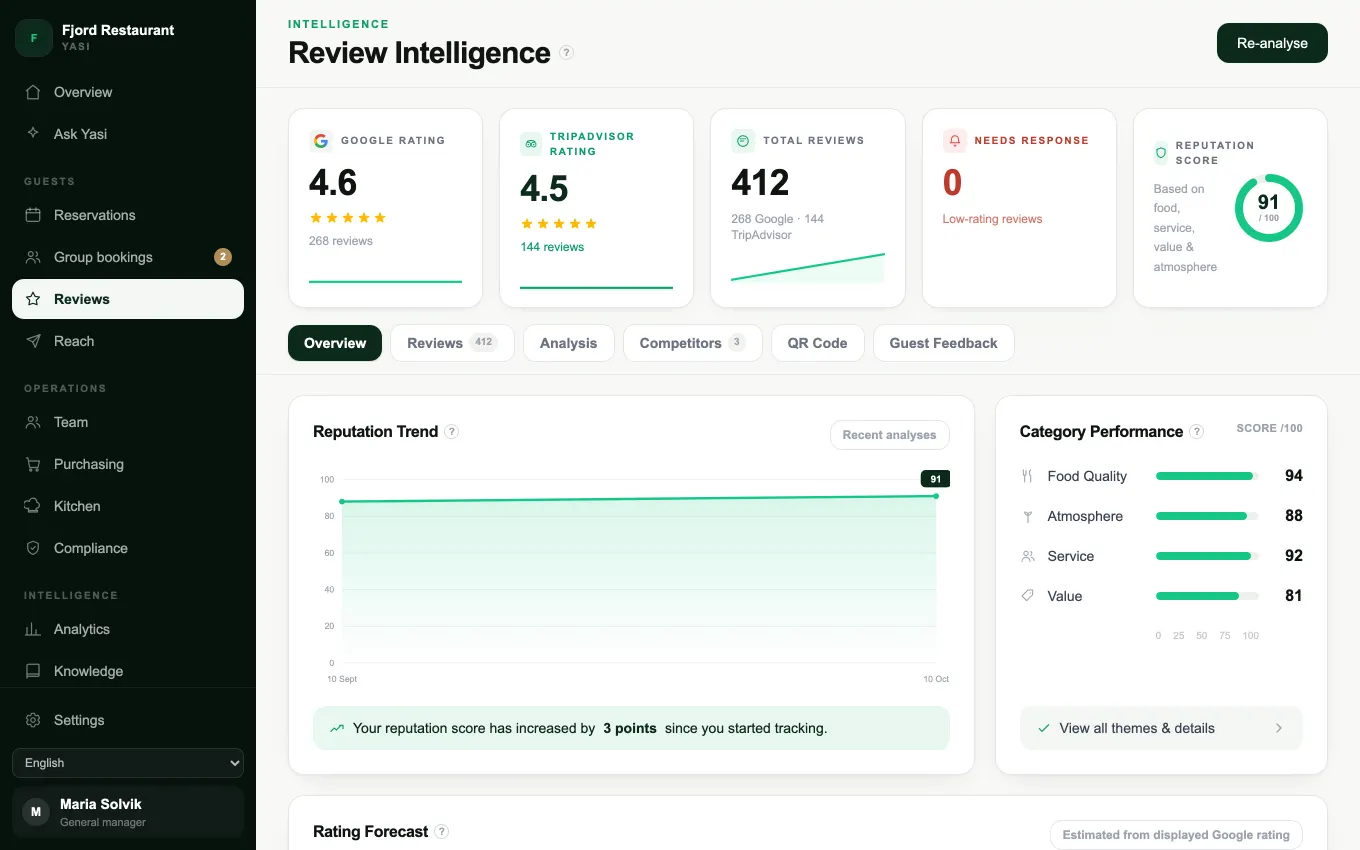
Task: Click the Reservations calendar icon
Action: [x=33, y=215]
